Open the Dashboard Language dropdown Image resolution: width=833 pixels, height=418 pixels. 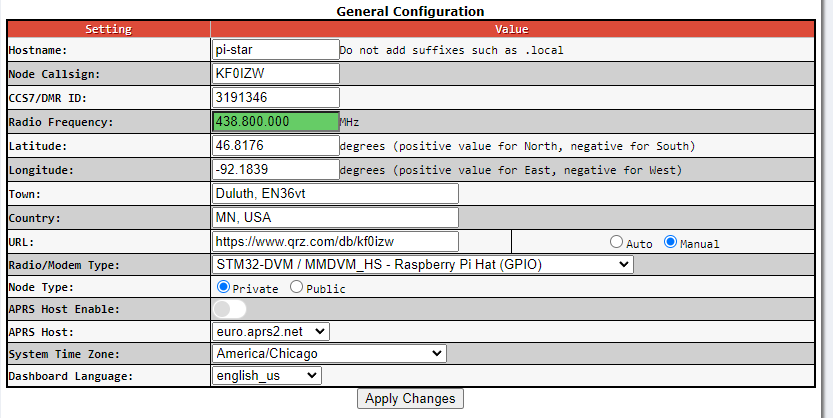(267, 375)
